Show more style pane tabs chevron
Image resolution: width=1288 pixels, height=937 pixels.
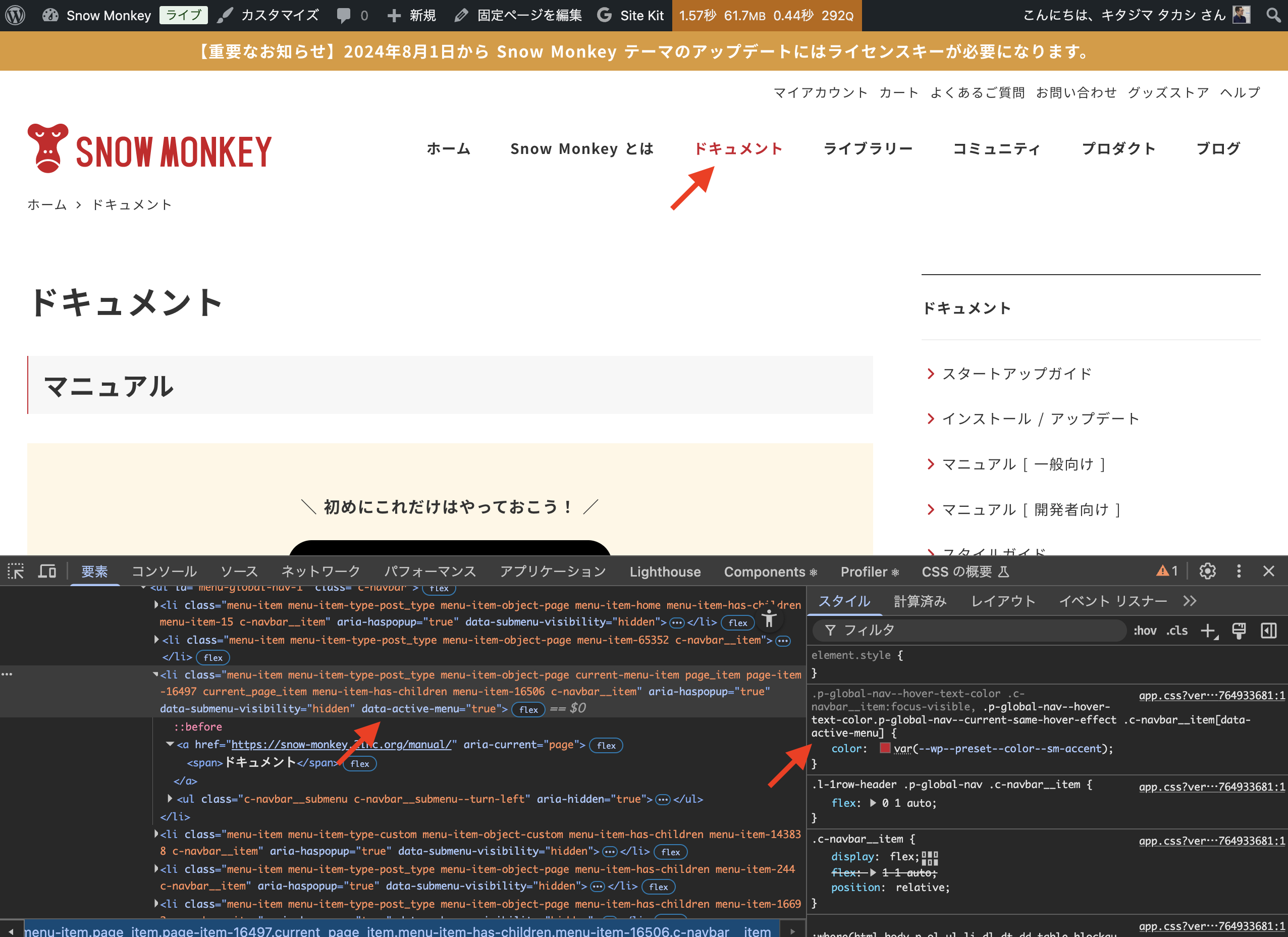point(1190,601)
